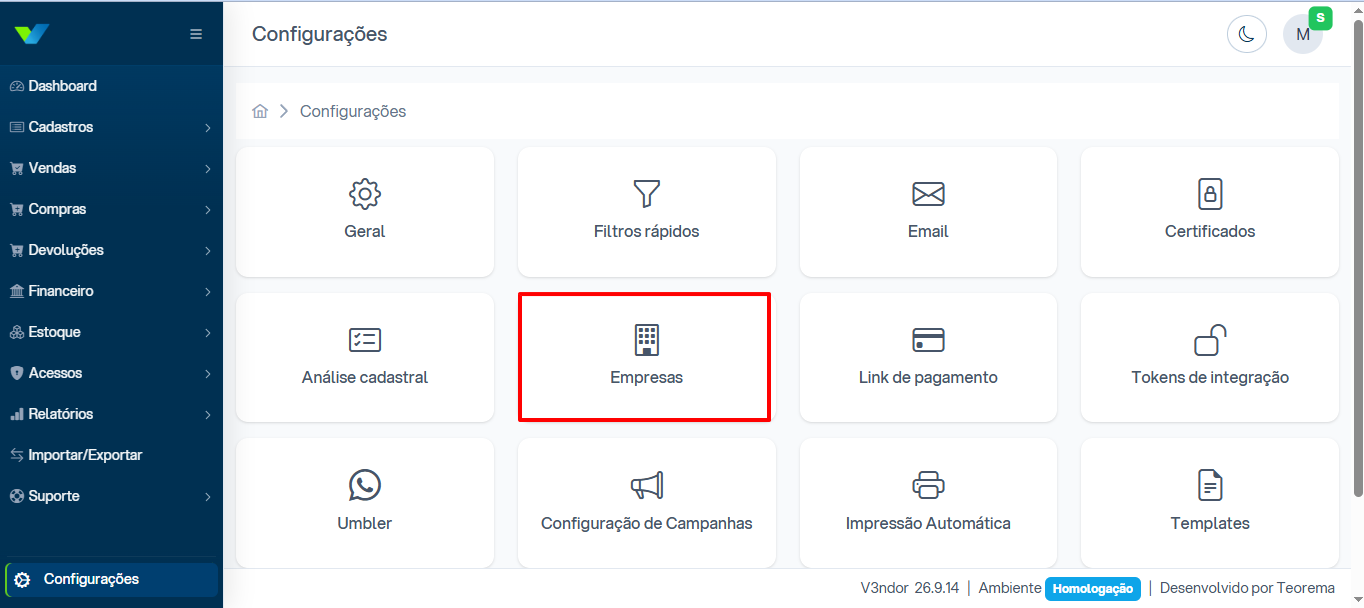This screenshot has width=1364, height=608.
Task: Click Financeiro bank icon in sidebar
Action: pos(17,291)
